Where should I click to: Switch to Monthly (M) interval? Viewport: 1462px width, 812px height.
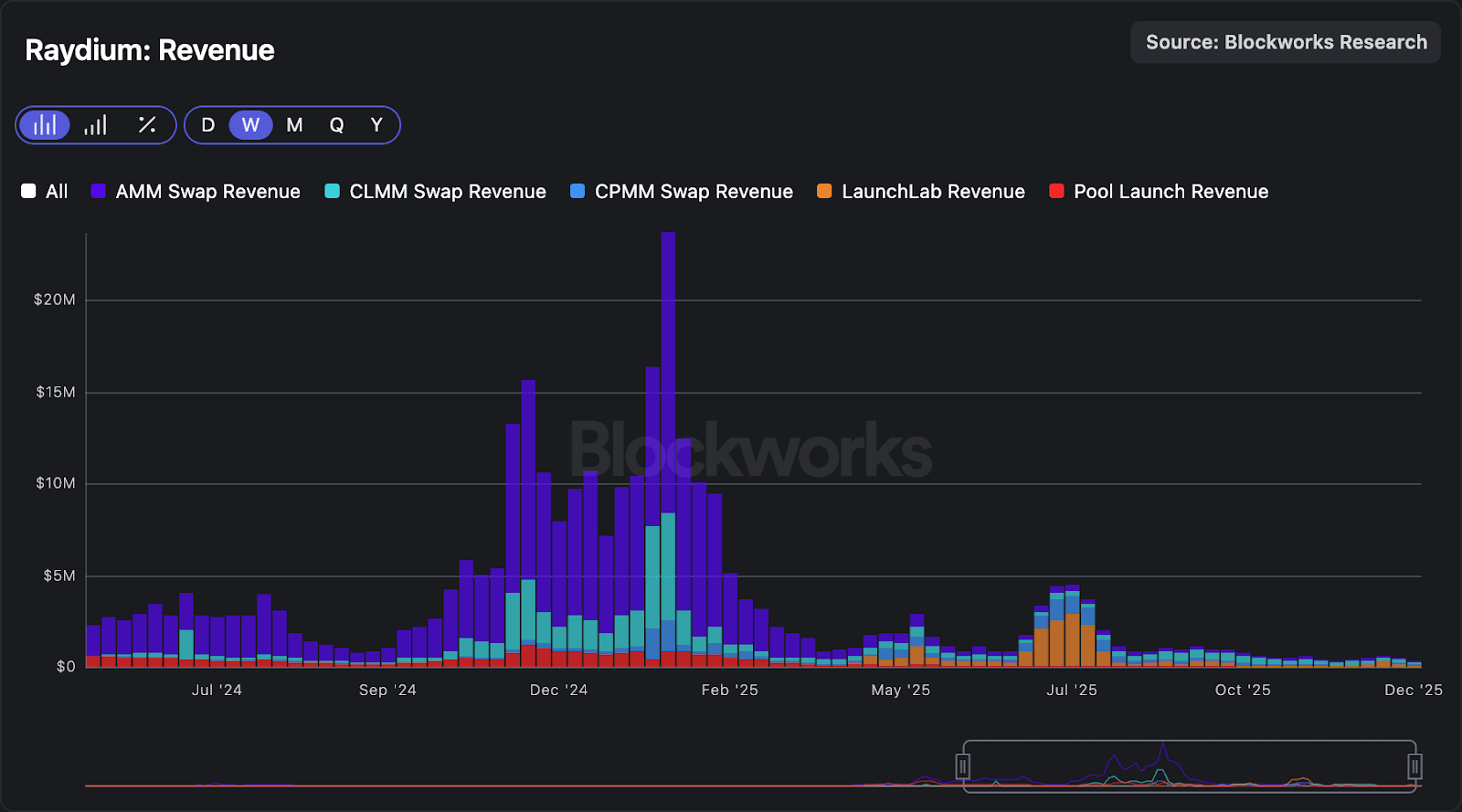[294, 125]
